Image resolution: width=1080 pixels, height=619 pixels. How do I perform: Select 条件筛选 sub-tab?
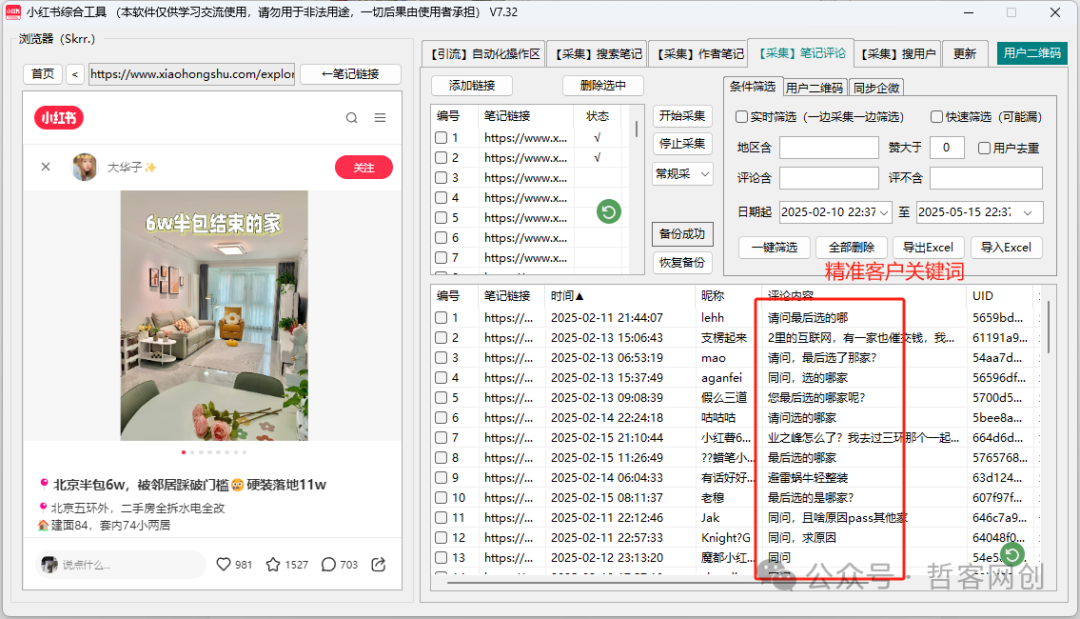(x=752, y=86)
